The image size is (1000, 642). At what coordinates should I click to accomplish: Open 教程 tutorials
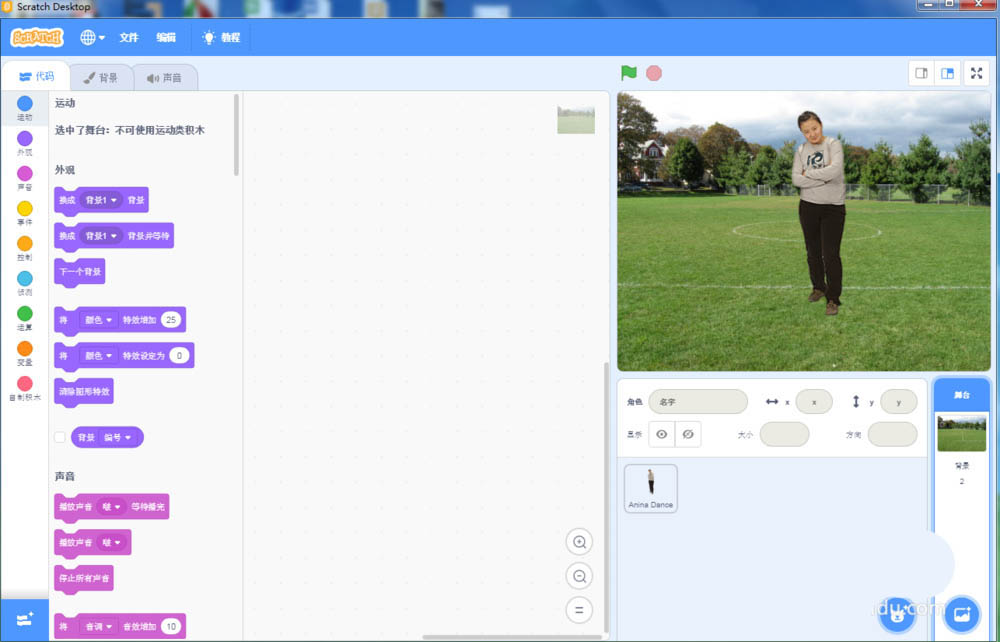(x=221, y=37)
